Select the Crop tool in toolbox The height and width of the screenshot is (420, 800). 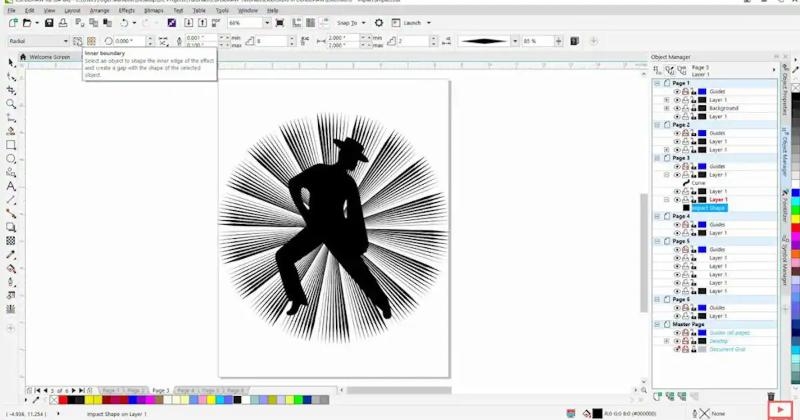click(x=11, y=90)
